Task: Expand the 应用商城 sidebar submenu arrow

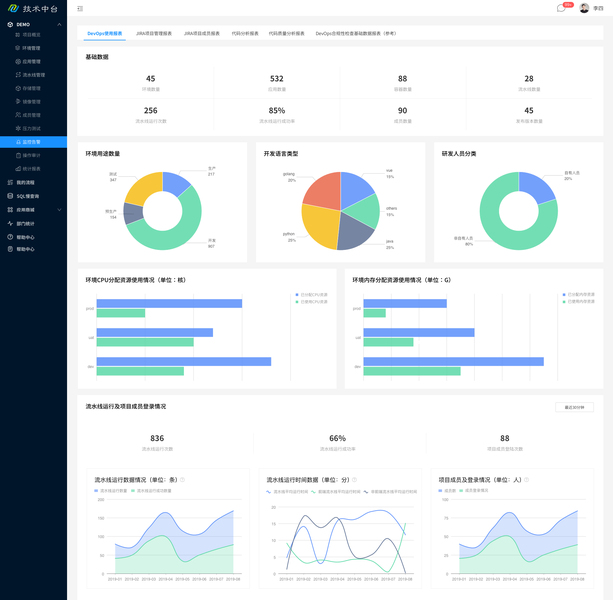Action: pos(59,210)
